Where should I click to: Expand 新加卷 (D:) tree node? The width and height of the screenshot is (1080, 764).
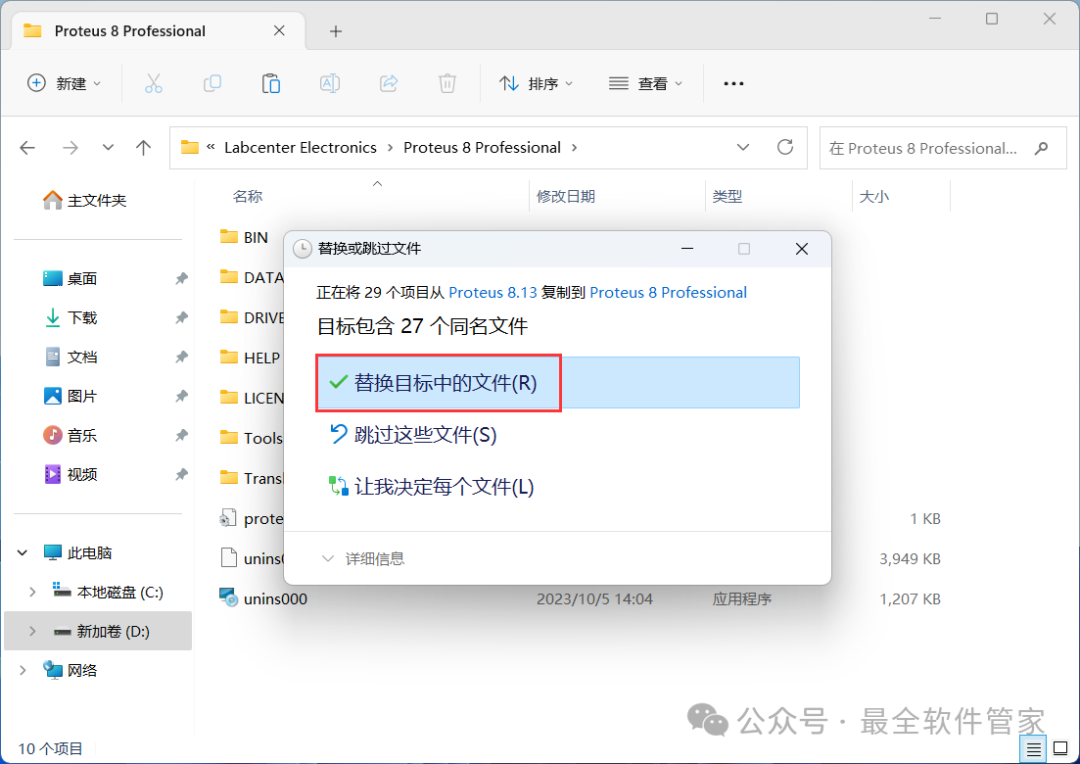[x=32, y=631]
